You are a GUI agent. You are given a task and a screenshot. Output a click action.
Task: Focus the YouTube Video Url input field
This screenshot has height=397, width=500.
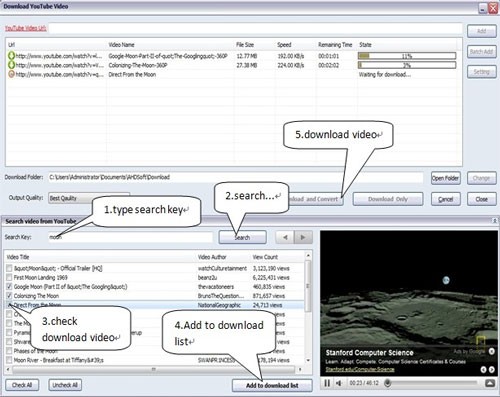pyautogui.click(x=255, y=28)
